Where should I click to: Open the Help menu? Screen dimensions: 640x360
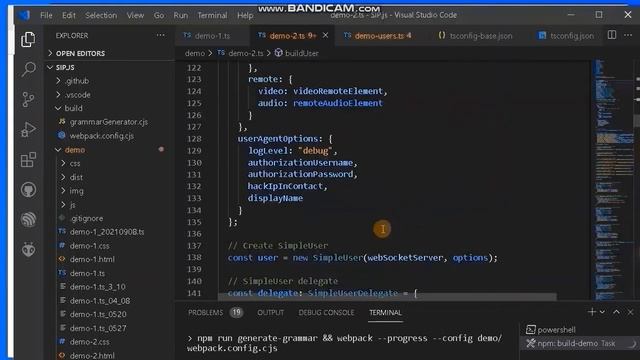[245, 16]
